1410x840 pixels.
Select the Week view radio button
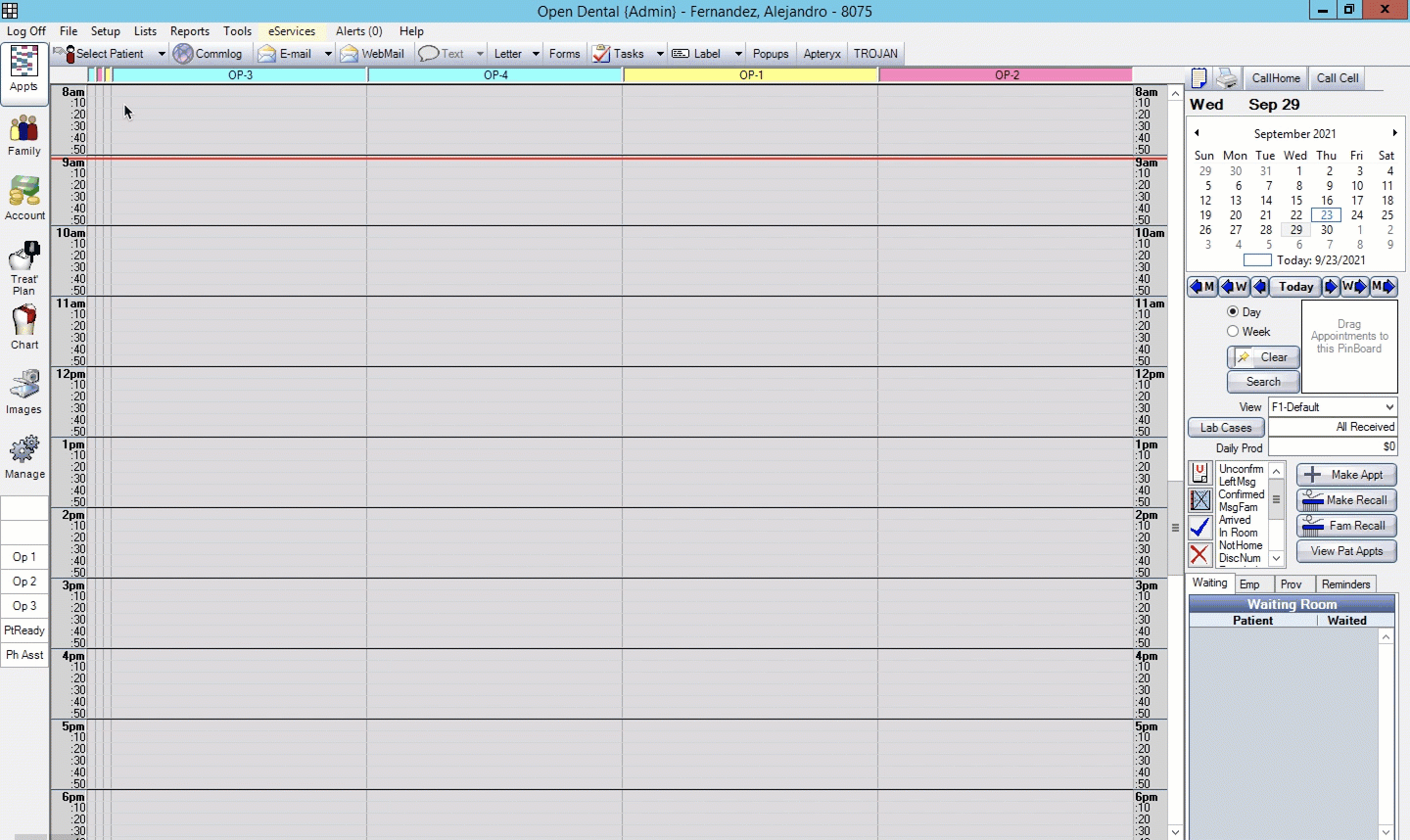(1233, 331)
